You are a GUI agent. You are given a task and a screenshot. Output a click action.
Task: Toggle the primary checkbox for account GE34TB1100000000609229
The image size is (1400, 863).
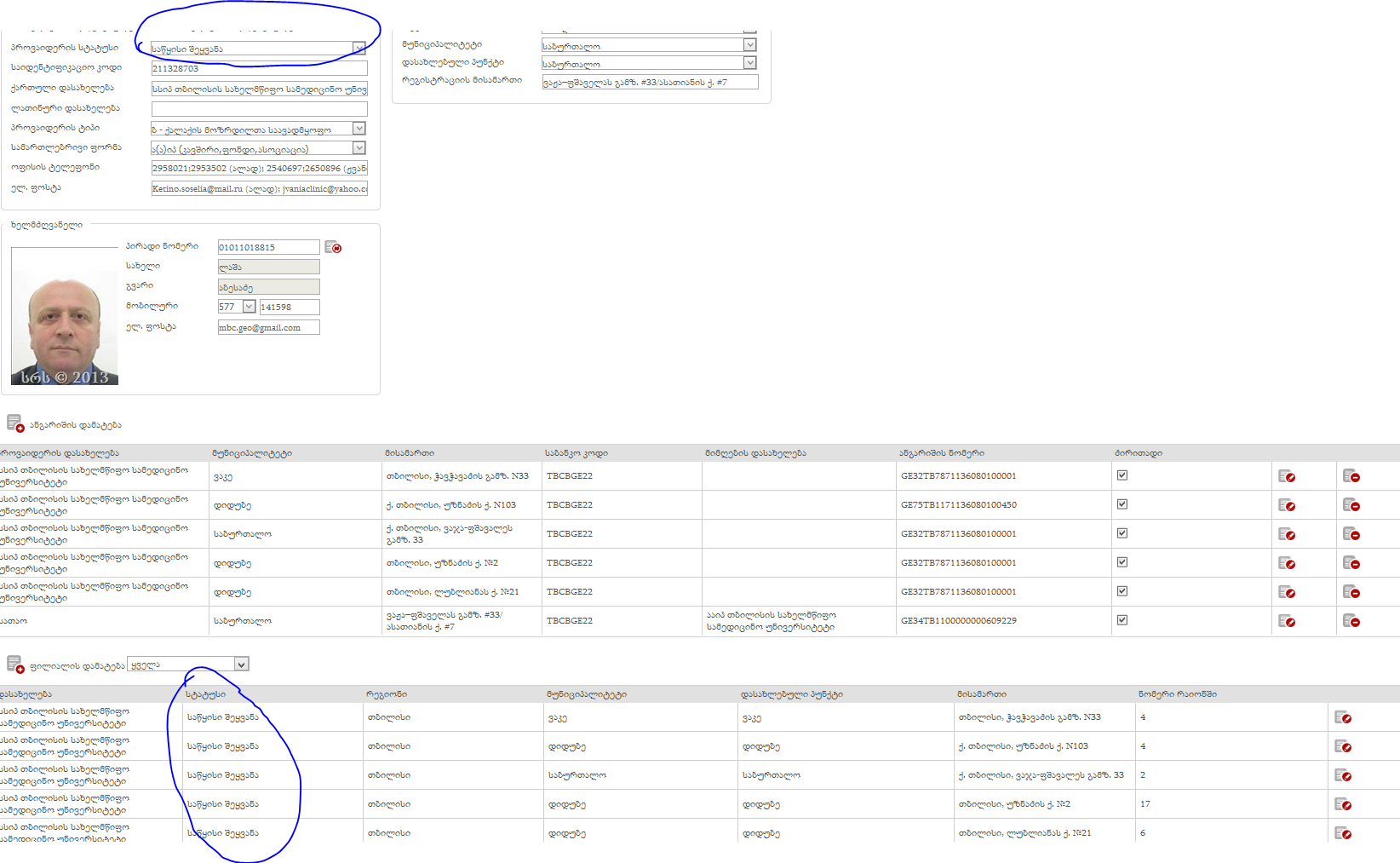point(1122,620)
